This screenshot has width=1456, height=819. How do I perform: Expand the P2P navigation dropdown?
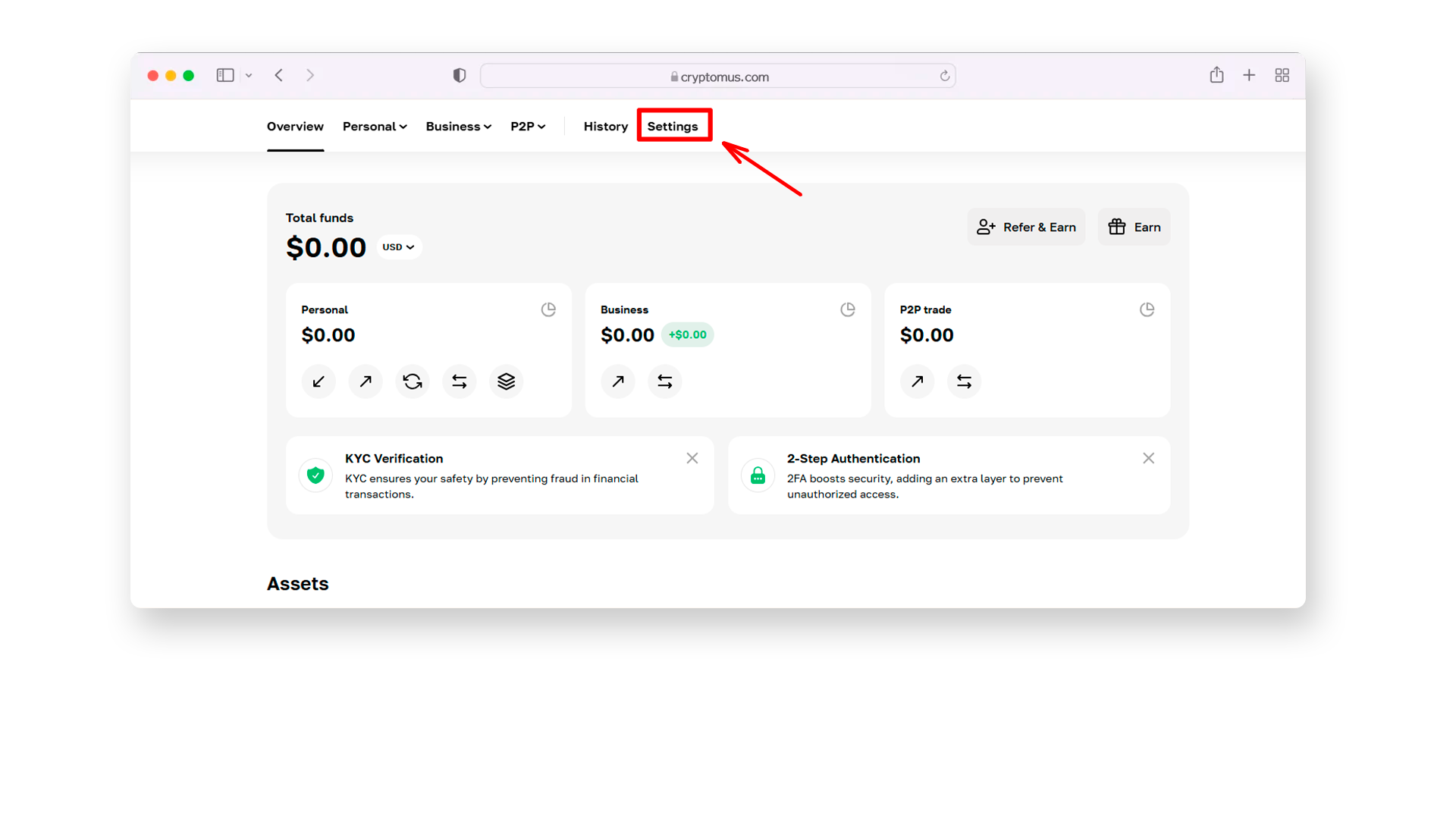(527, 126)
